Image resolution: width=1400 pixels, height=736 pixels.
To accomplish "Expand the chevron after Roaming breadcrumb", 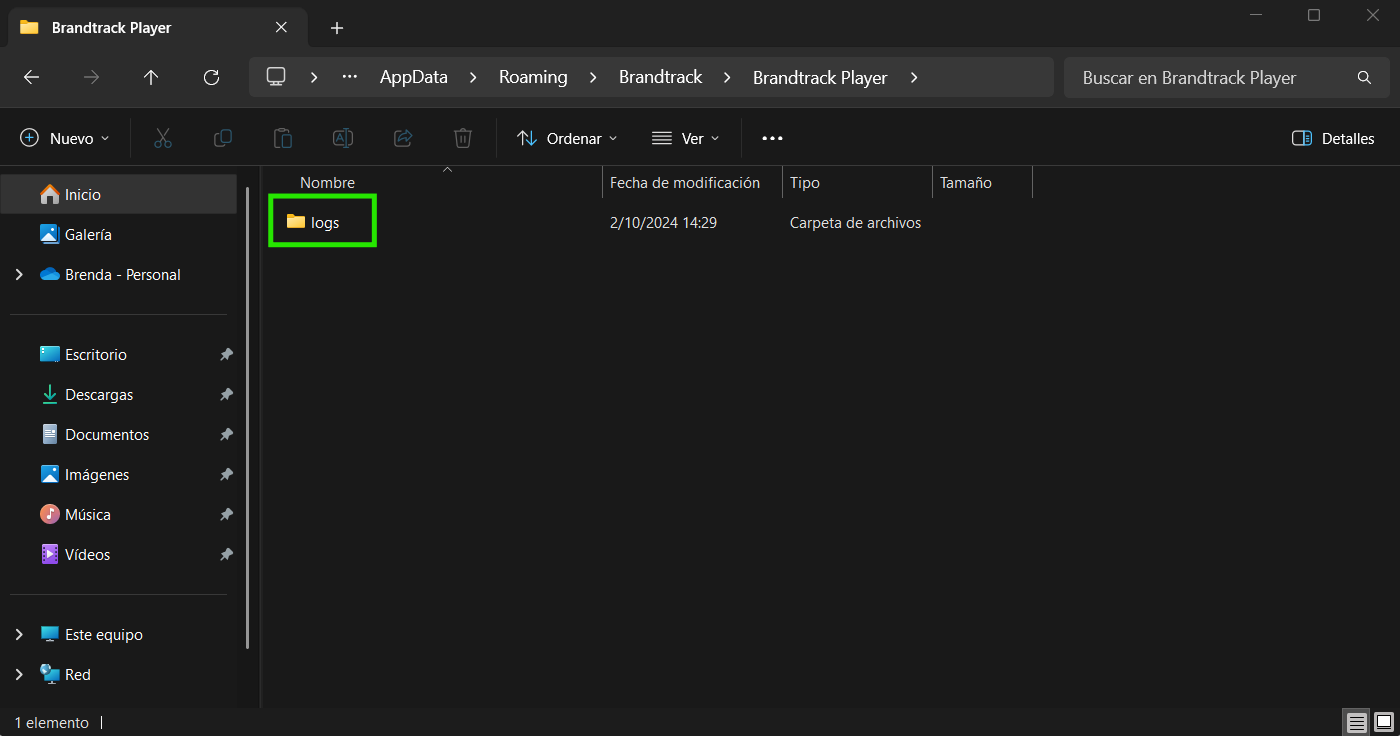I will [x=593, y=77].
